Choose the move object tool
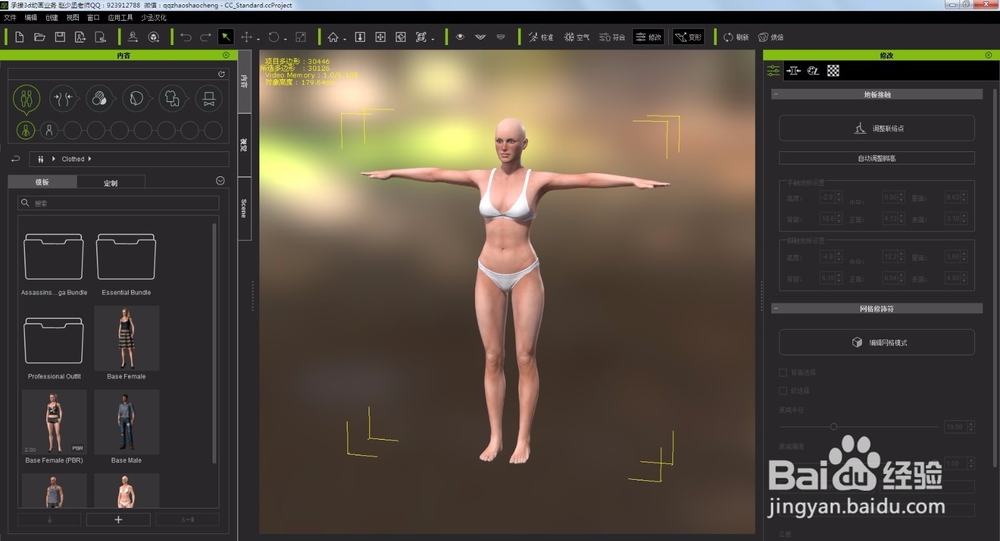The width and height of the screenshot is (1000, 541). coord(246,37)
